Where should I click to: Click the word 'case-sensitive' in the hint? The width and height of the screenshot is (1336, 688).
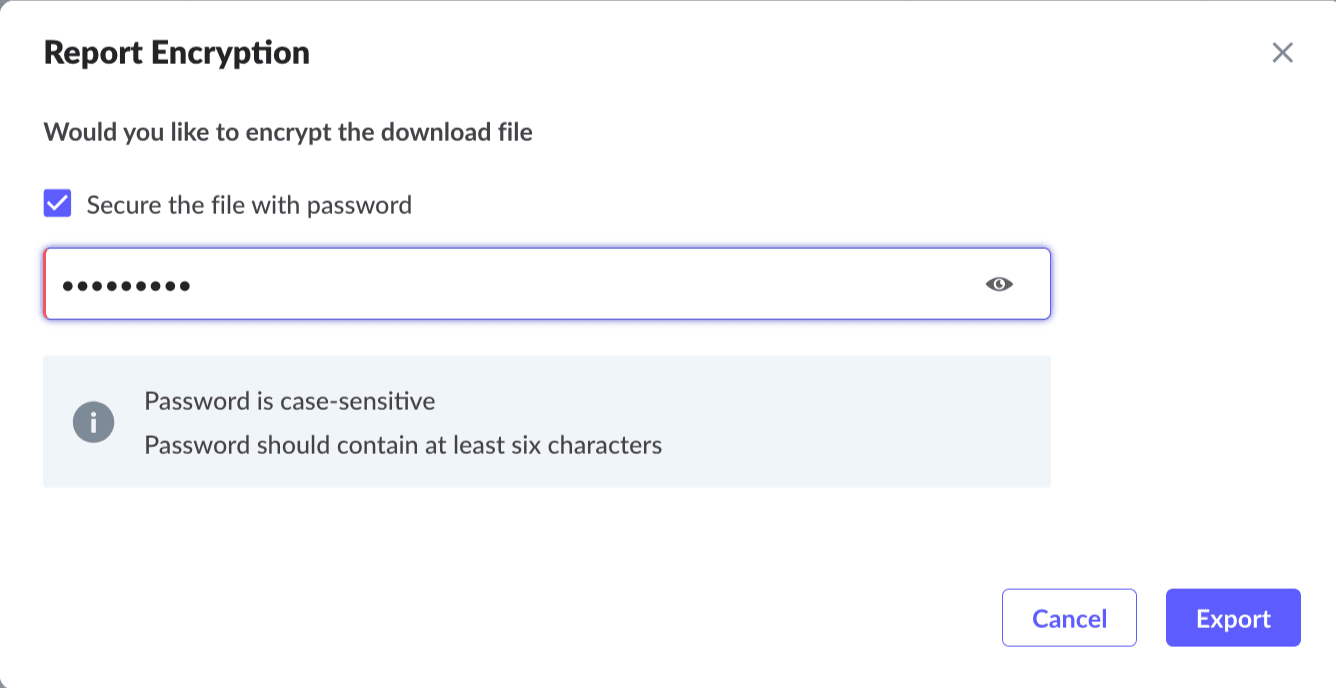tap(357, 402)
